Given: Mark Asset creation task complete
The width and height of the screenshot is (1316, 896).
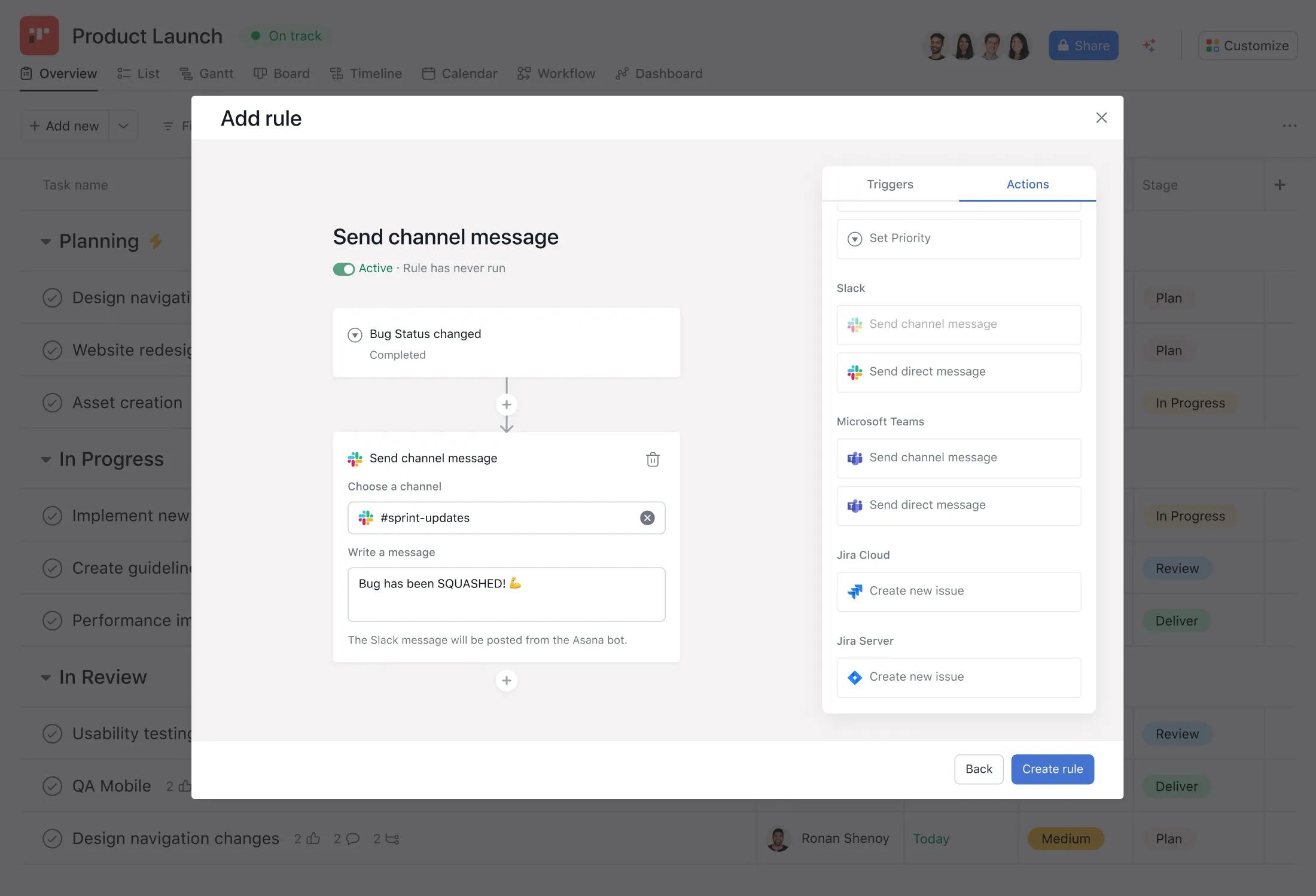Looking at the screenshot, I should (x=53, y=403).
